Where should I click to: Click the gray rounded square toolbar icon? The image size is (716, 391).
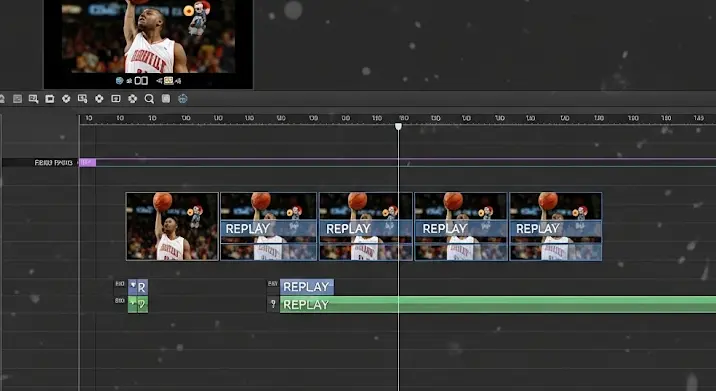[166, 99]
